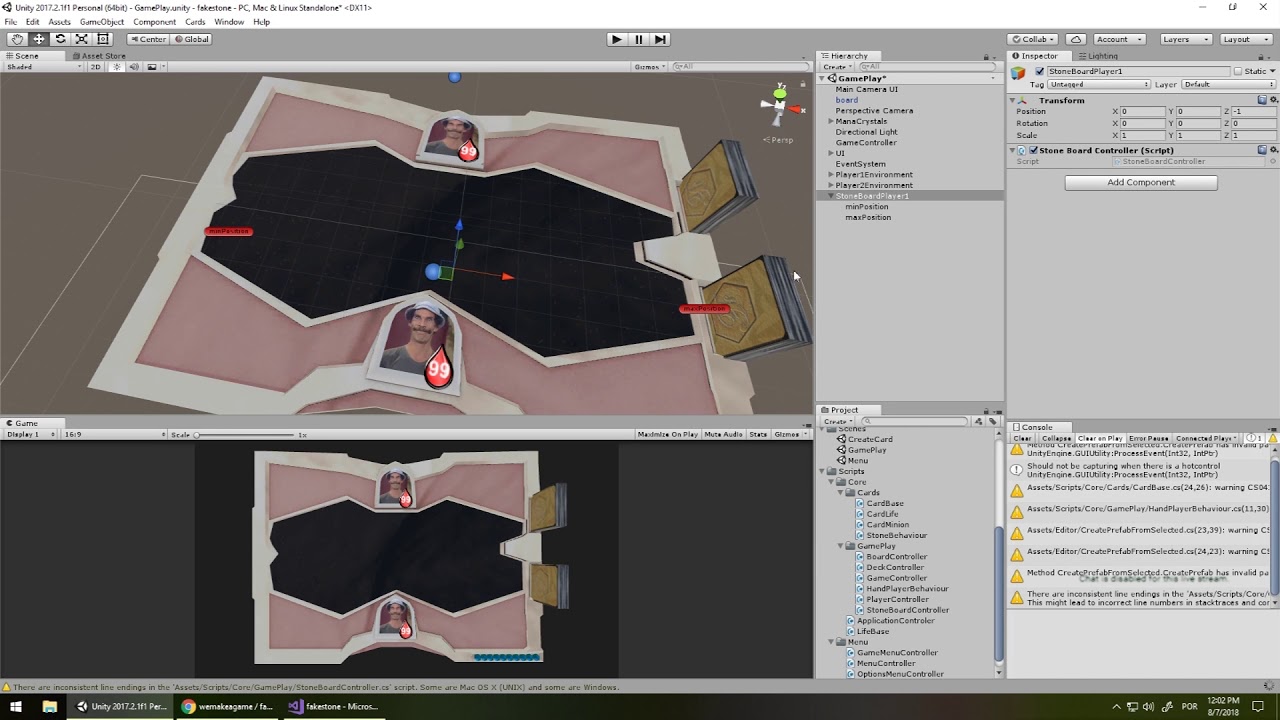
Task: Open the Layer dropdown in Inspector
Action: pos(1229,84)
